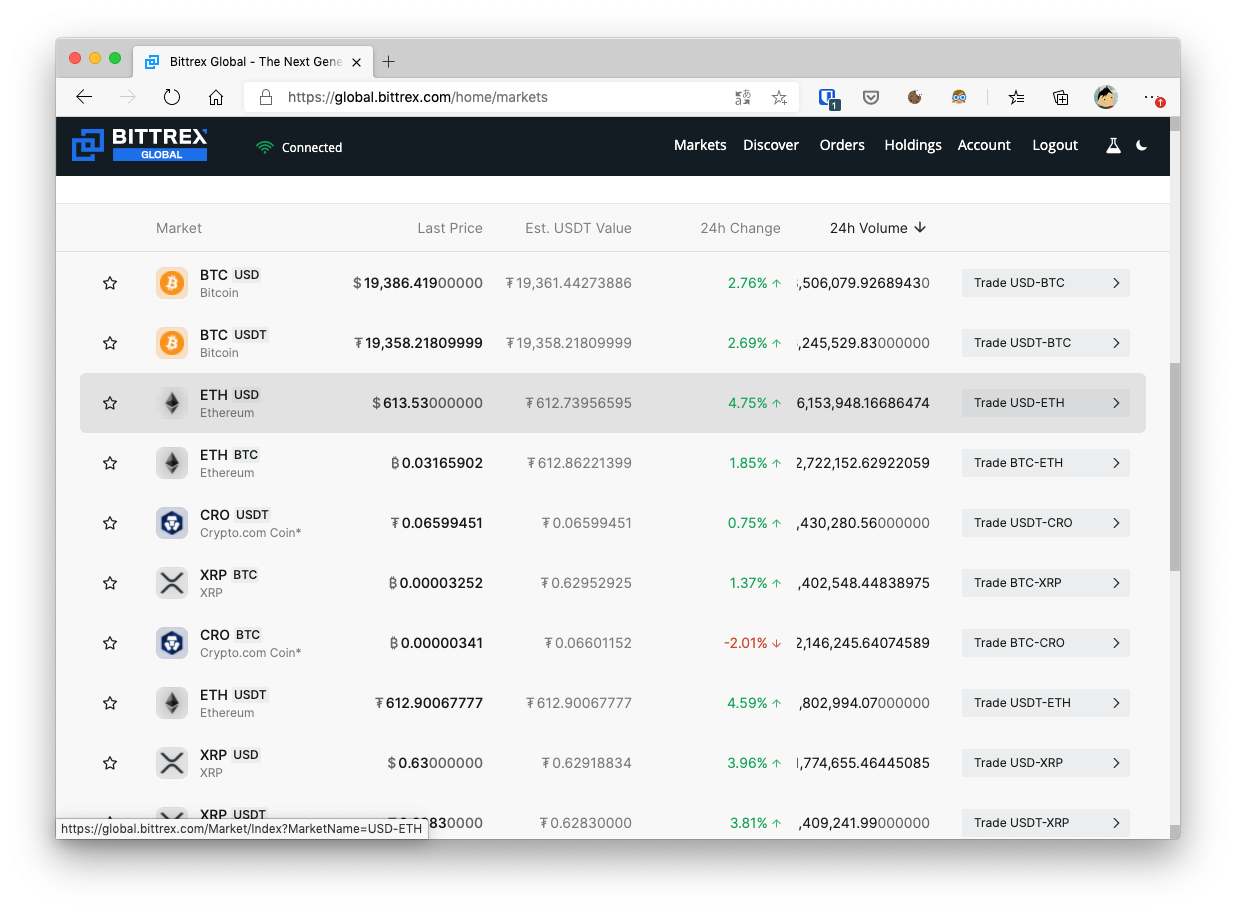This screenshot has height=913, width=1236.
Task: Click the XRP icon in XRP BTC row
Action: [172, 583]
